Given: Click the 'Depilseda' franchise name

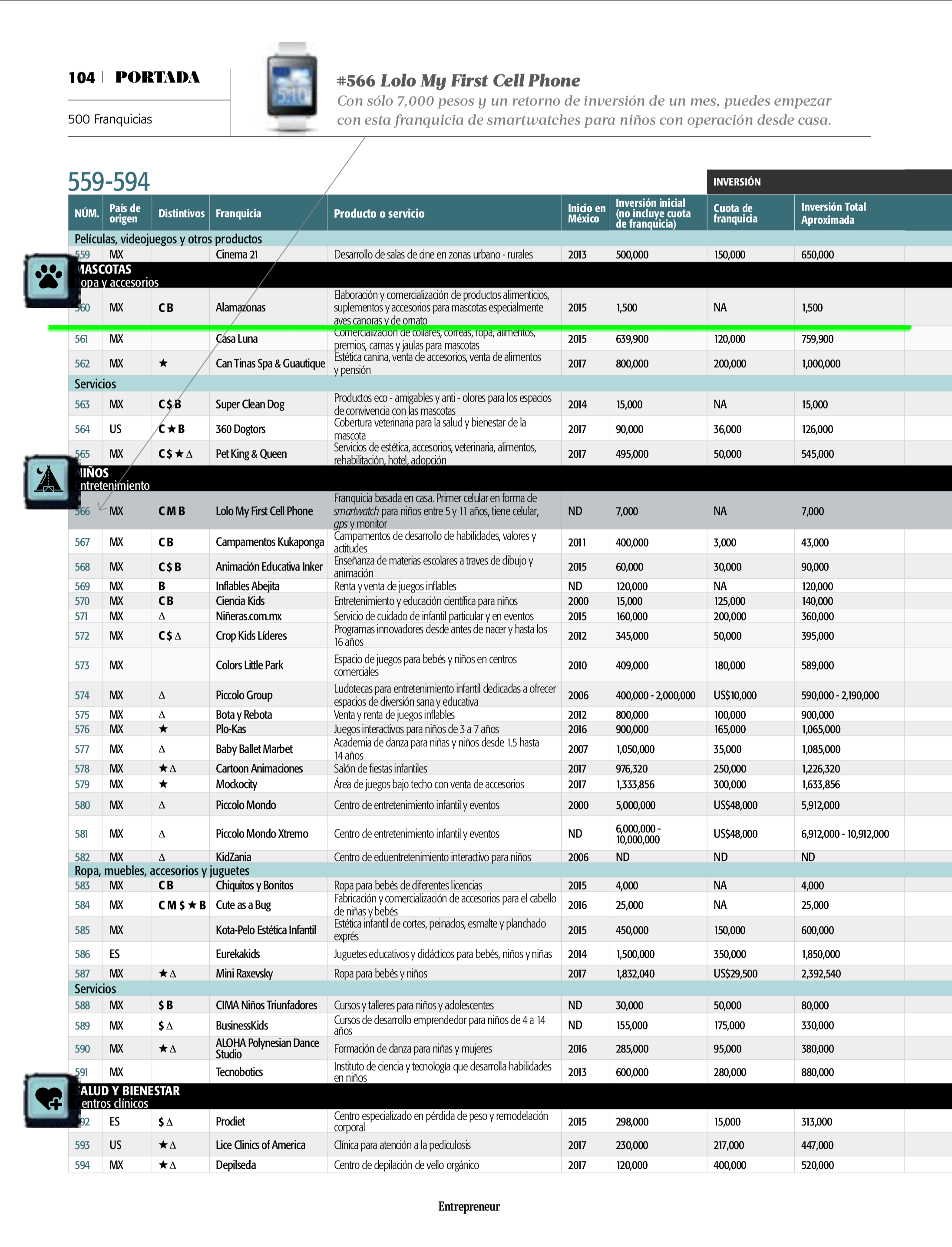Looking at the screenshot, I should point(236,1165).
